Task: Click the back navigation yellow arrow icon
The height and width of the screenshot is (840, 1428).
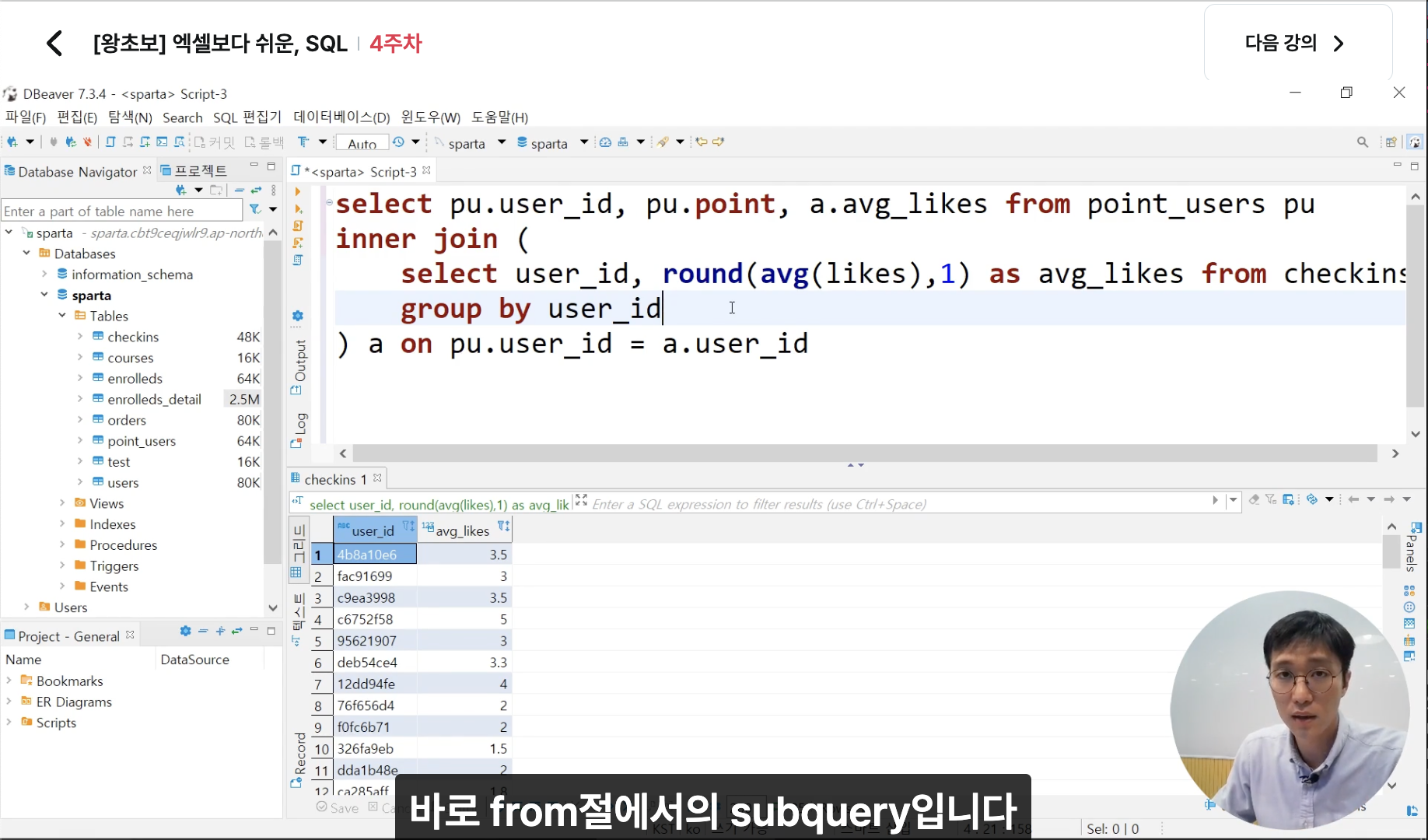Action: 702,142
